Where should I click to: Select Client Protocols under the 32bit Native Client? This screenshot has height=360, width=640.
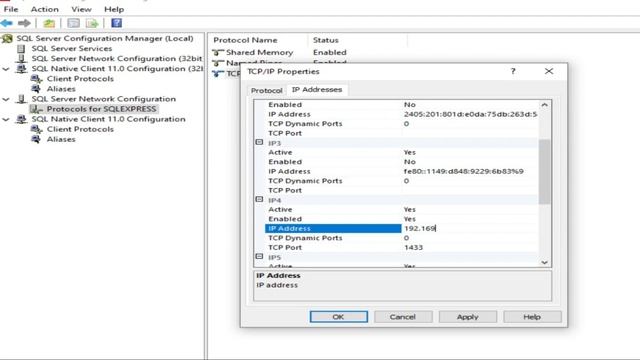coord(80,79)
